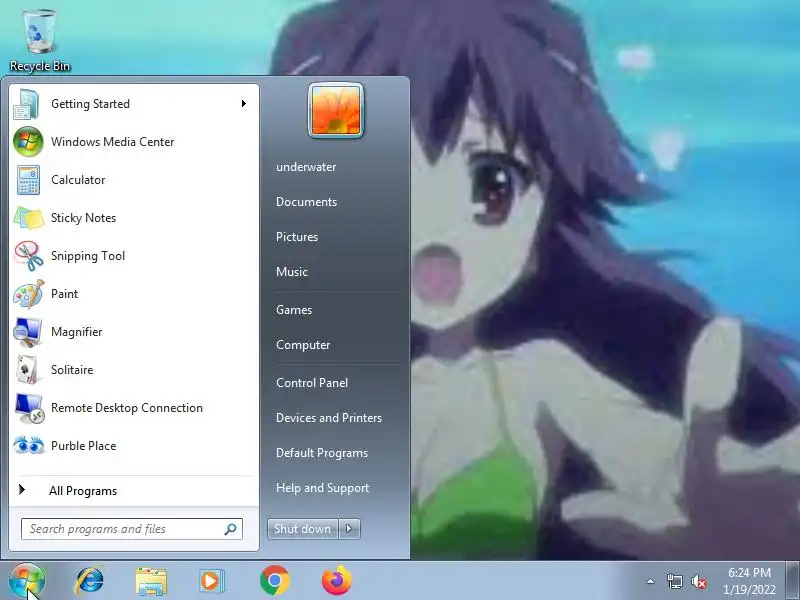Viewport: 800px width, 600px height.
Task: Open Music from the Start menu
Action: 292,272
